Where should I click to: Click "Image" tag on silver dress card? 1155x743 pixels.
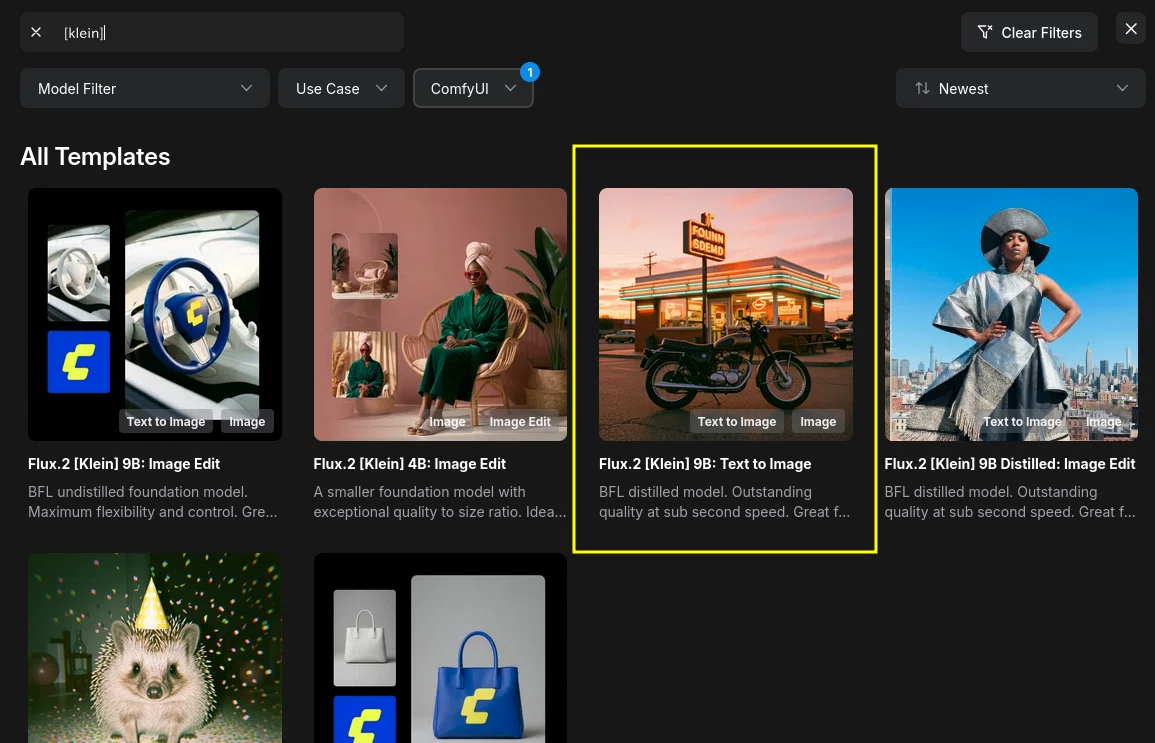(x=1103, y=421)
